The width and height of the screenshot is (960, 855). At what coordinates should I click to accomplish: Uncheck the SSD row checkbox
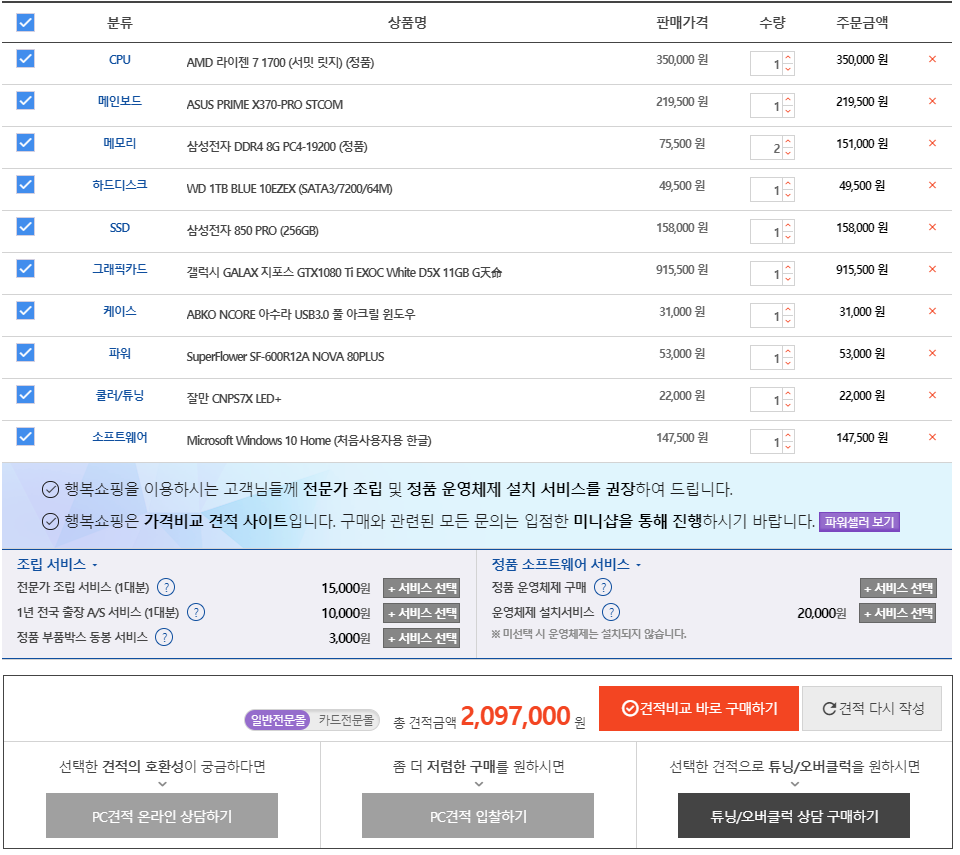coord(25,228)
